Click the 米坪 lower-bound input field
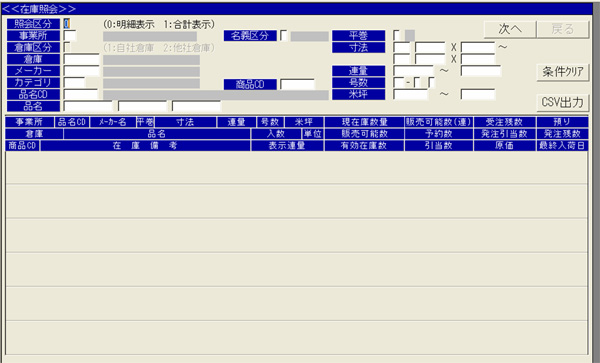The height and width of the screenshot is (363, 600). pos(411,94)
